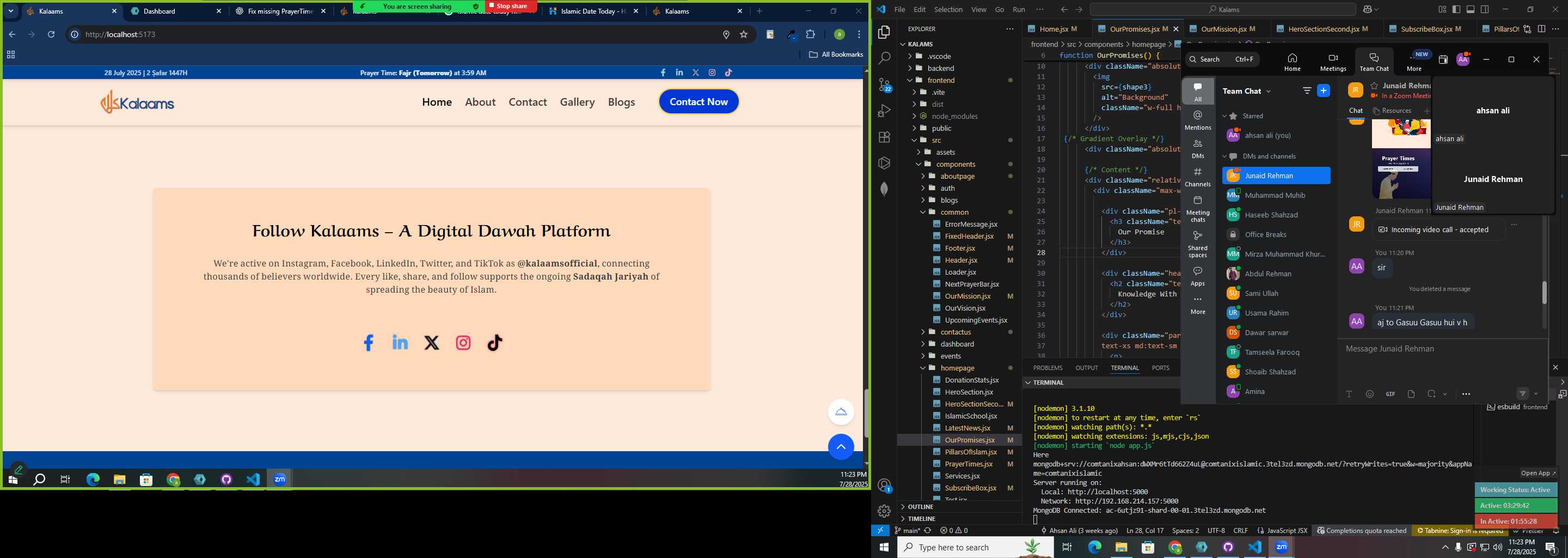This screenshot has width=1568, height=558.
Task: Click Instagram icon in Follow Kalaams card
Action: click(463, 343)
